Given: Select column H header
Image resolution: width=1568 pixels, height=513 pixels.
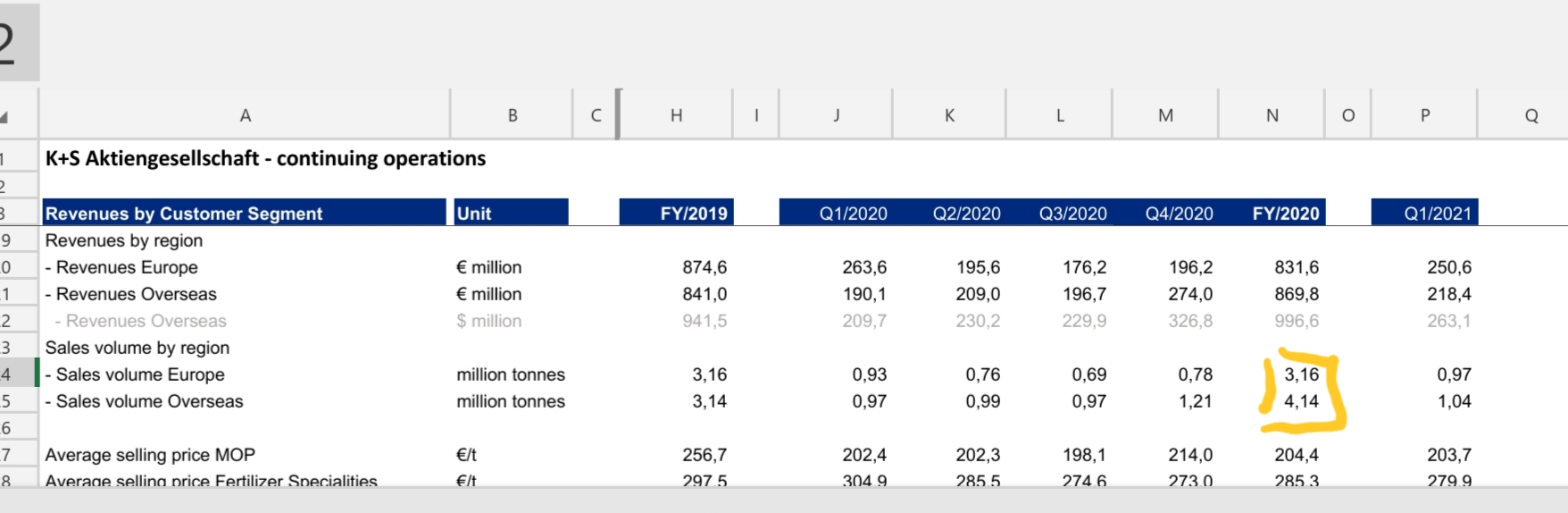Looking at the screenshot, I should (x=676, y=115).
